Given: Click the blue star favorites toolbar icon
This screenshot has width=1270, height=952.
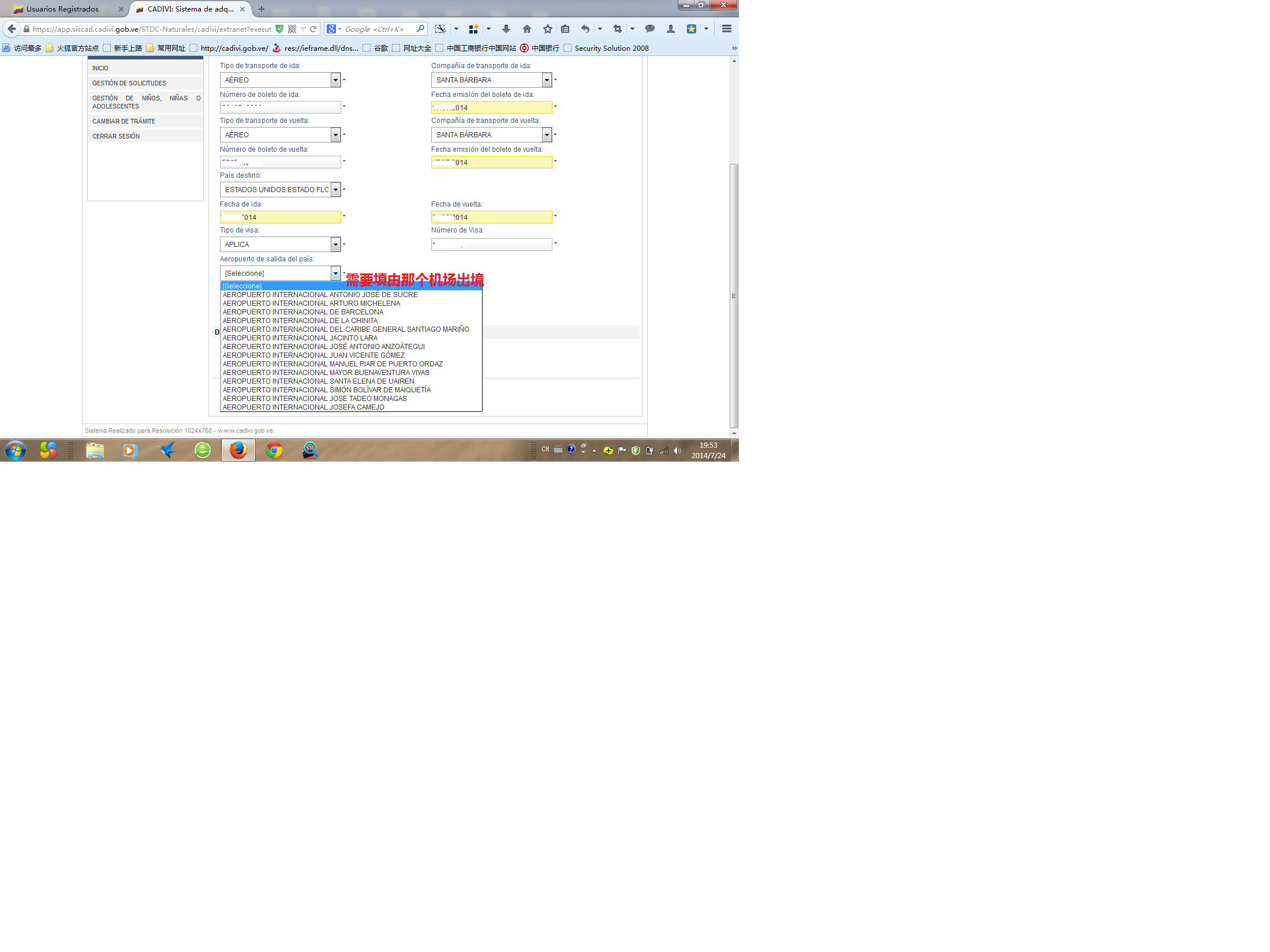Looking at the screenshot, I should 691,29.
